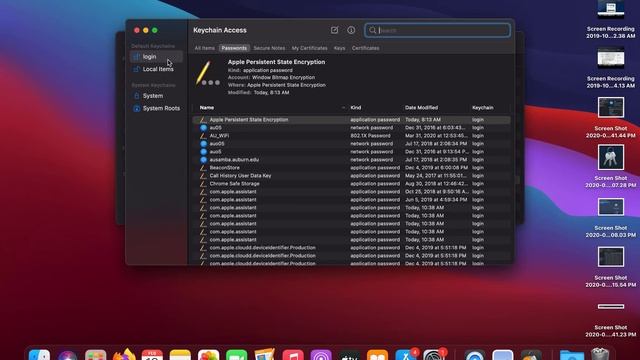Select the ausamba.auburn.edu network password row
The width and height of the screenshot is (640, 360).
tap(351, 160)
